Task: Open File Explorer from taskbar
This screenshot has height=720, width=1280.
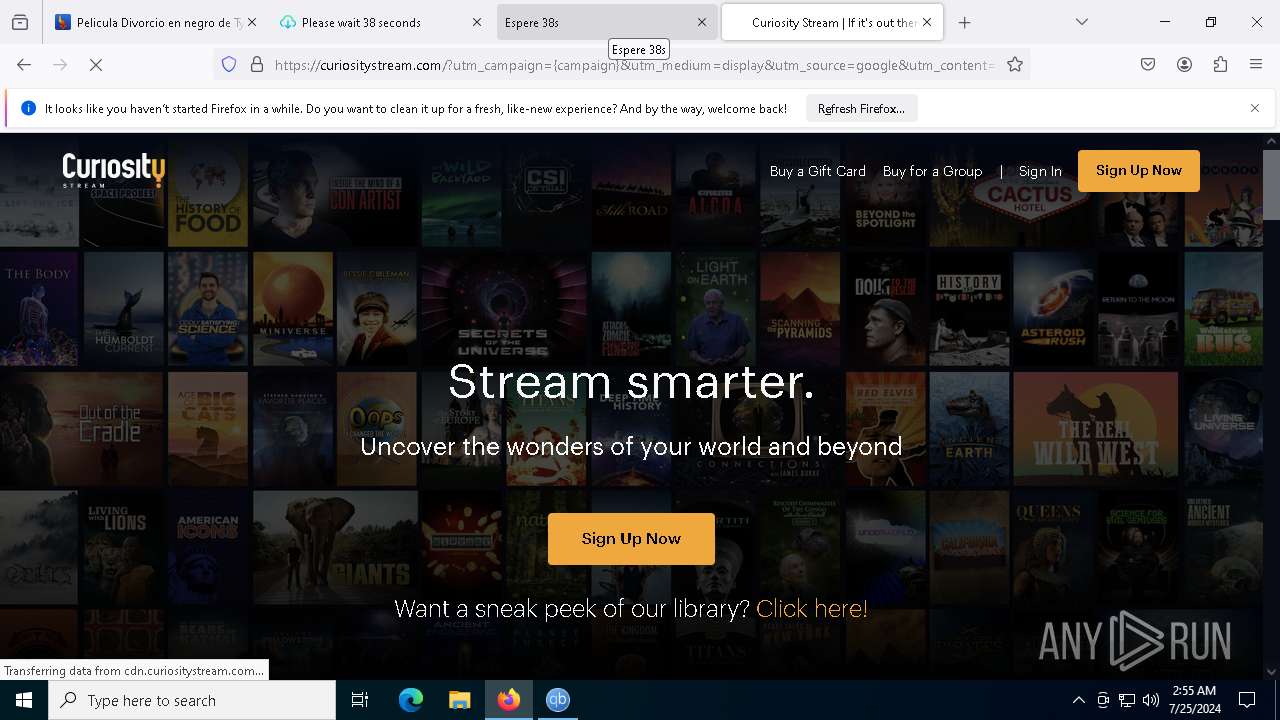Action: (459, 700)
